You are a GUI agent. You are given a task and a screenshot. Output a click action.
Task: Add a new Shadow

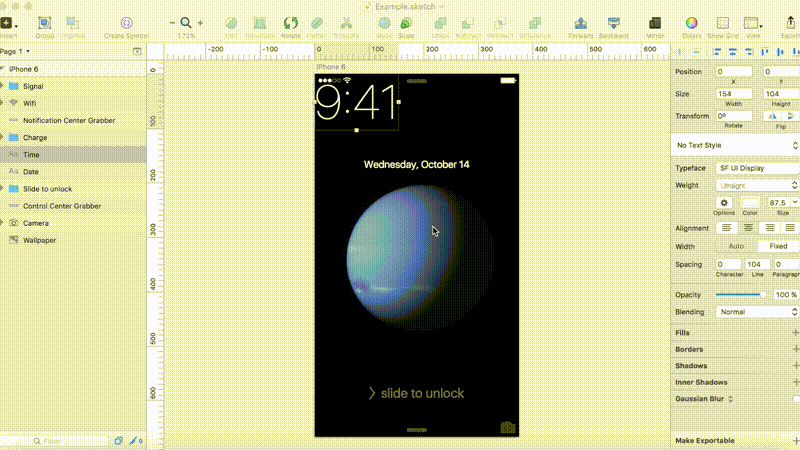click(795, 366)
